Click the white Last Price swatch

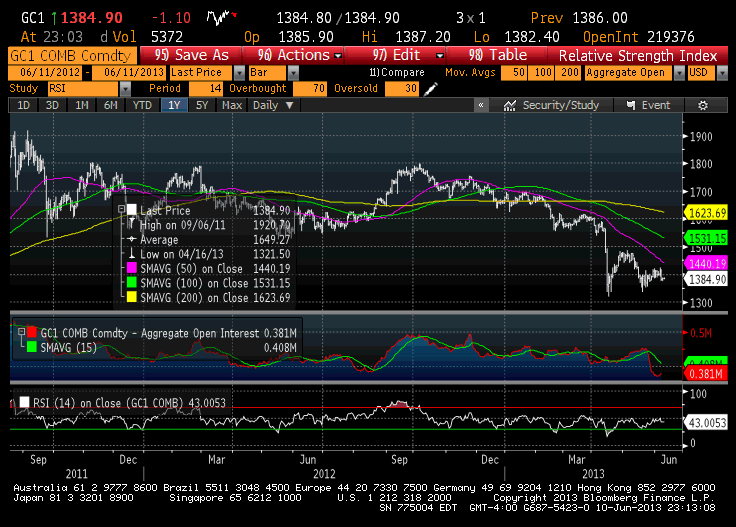[131, 209]
